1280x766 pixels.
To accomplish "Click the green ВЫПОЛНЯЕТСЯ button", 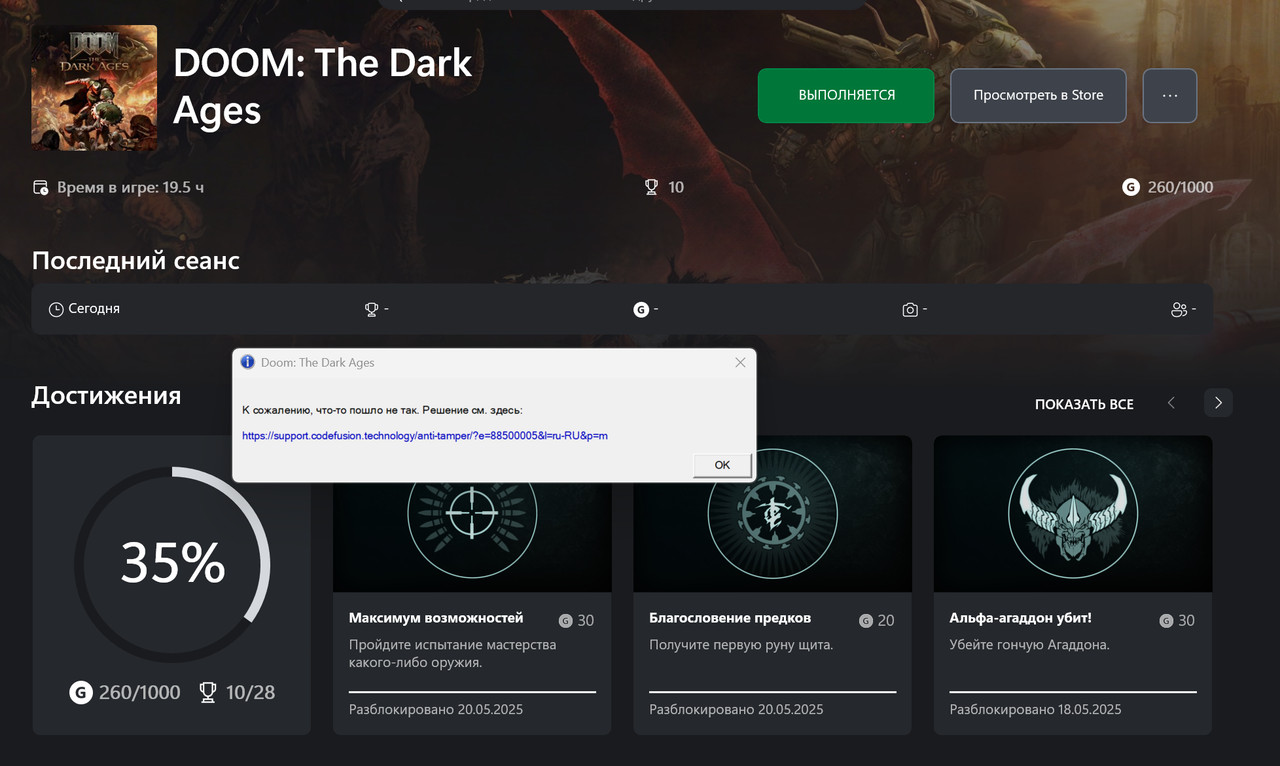I will (x=846, y=95).
